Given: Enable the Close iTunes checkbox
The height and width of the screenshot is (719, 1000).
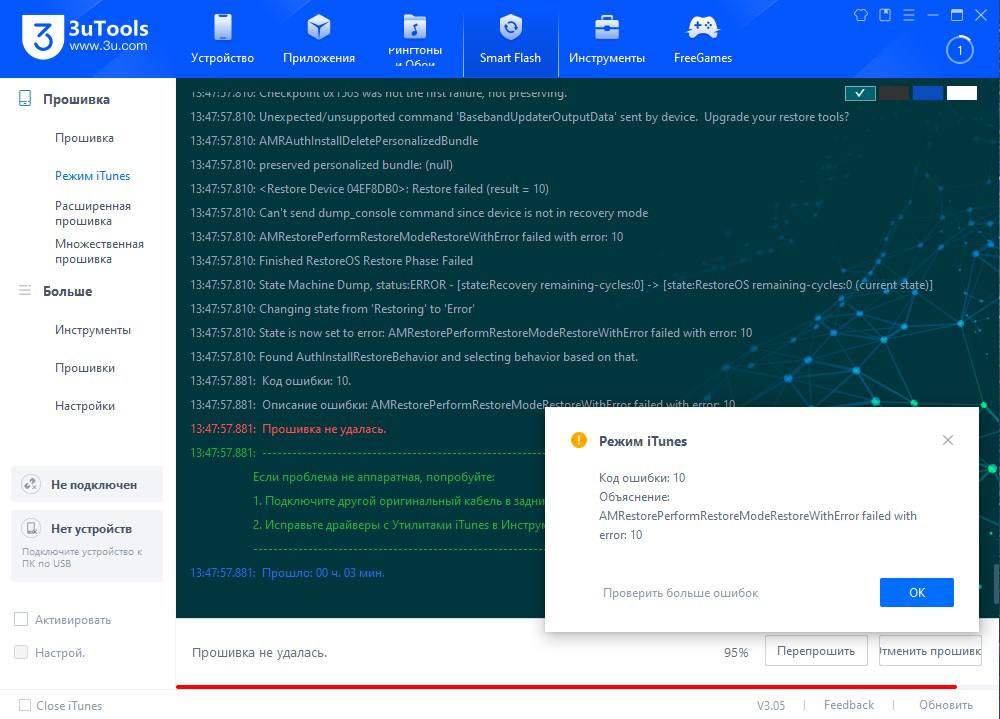Looking at the screenshot, I should [x=25, y=705].
